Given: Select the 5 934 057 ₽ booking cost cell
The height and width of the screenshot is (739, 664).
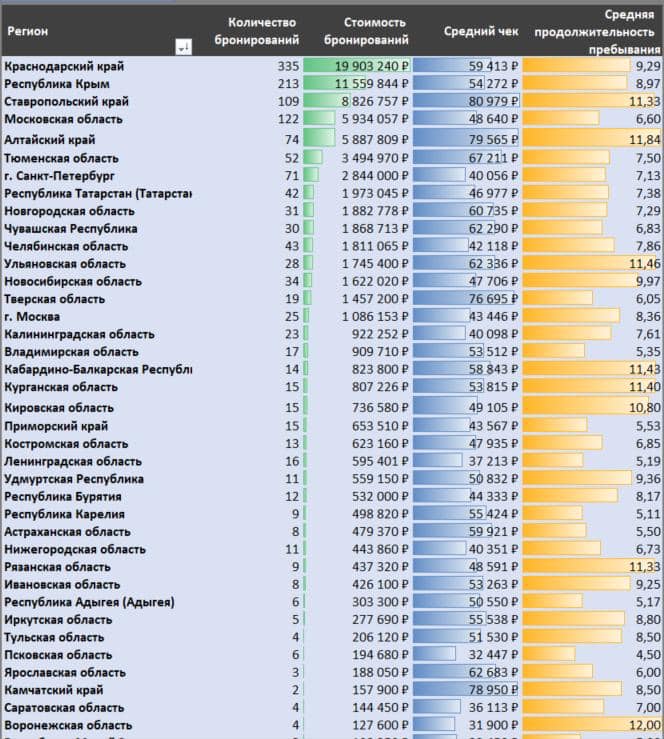Looking at the screenshot, I should tap(356, 119).
